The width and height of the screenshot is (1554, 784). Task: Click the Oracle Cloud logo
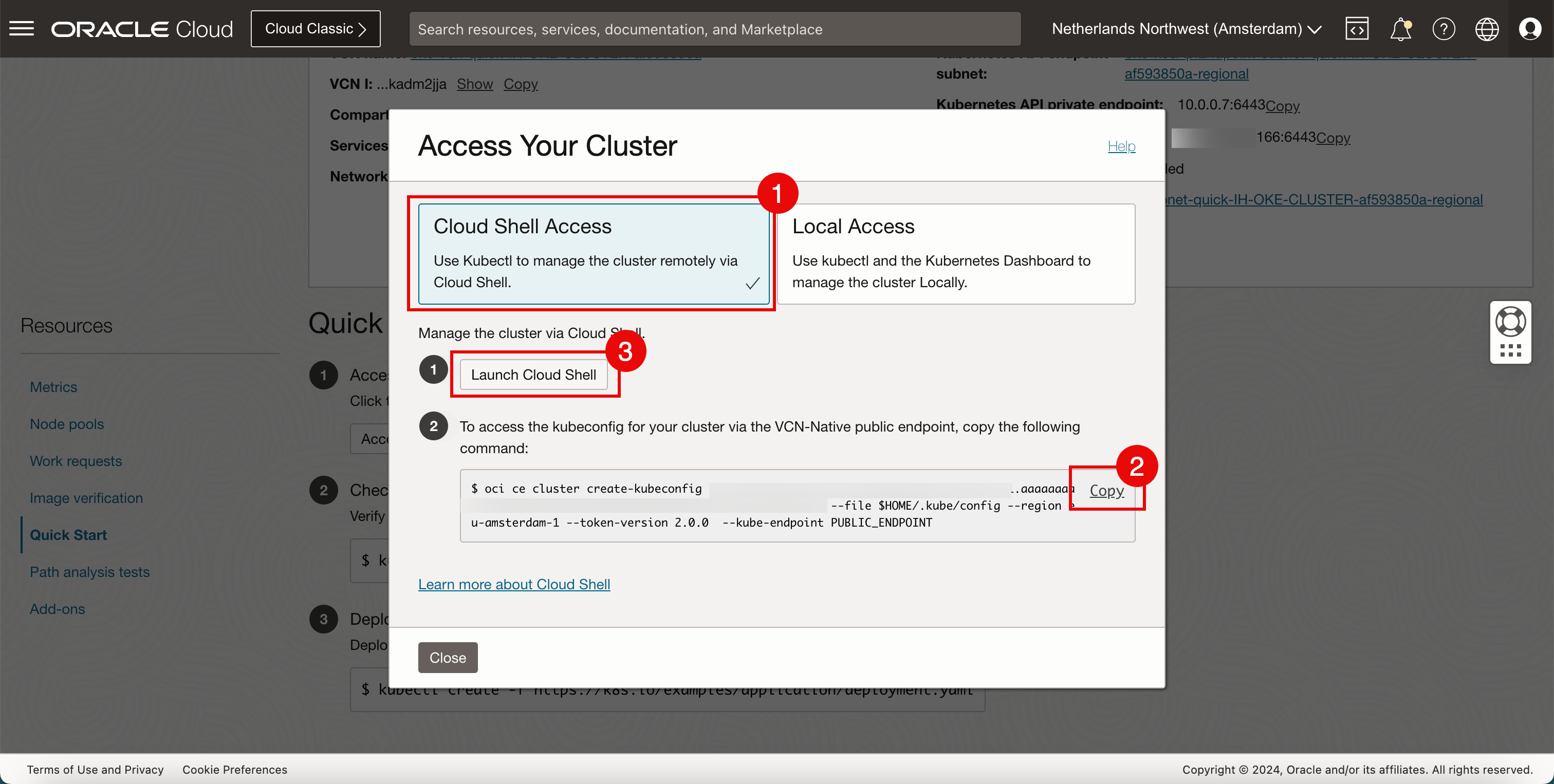click(x=142, y=28)
